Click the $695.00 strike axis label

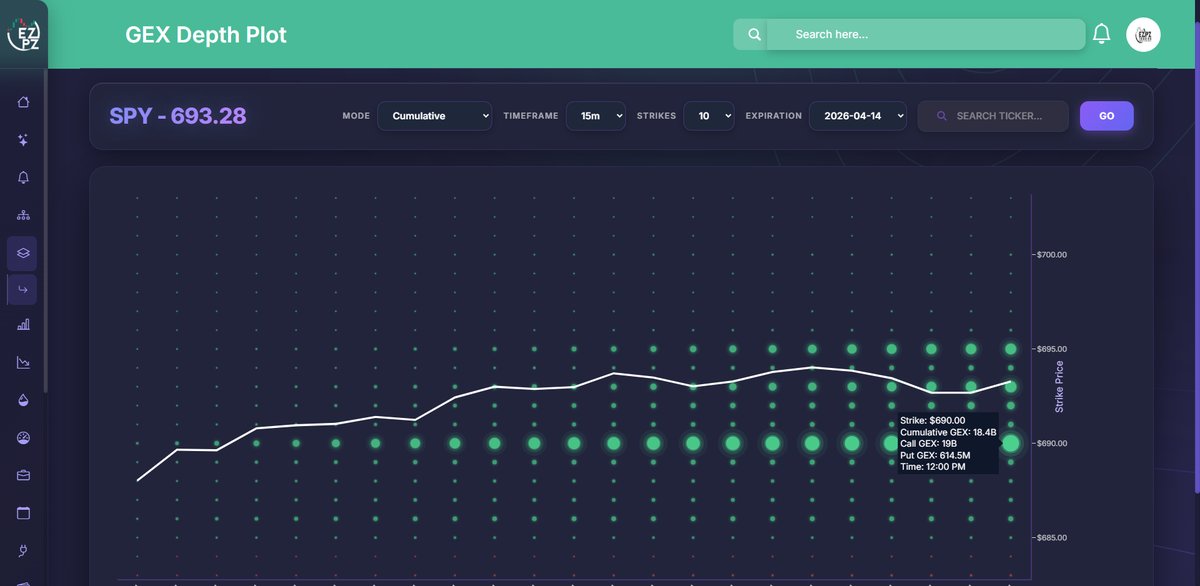[1052, 349]
